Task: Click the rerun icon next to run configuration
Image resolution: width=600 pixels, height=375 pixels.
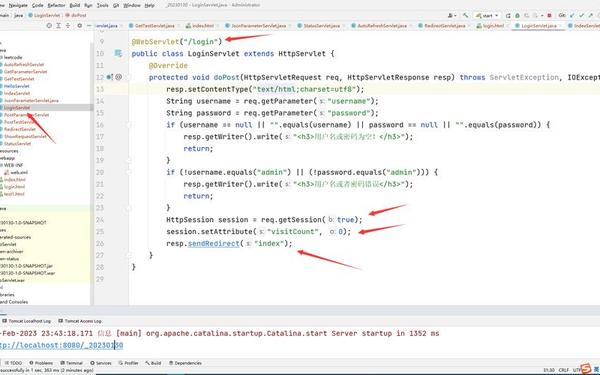Action: tap(508, 16)
